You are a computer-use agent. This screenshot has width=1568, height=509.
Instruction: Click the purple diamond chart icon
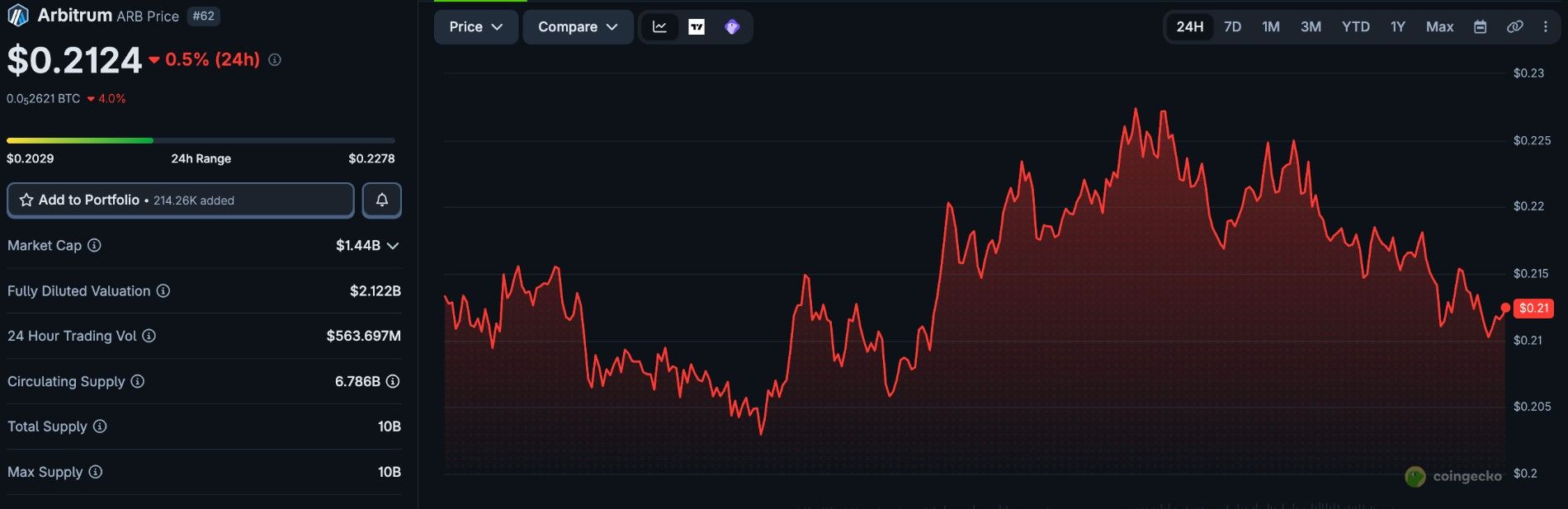[x=732, y=27]
